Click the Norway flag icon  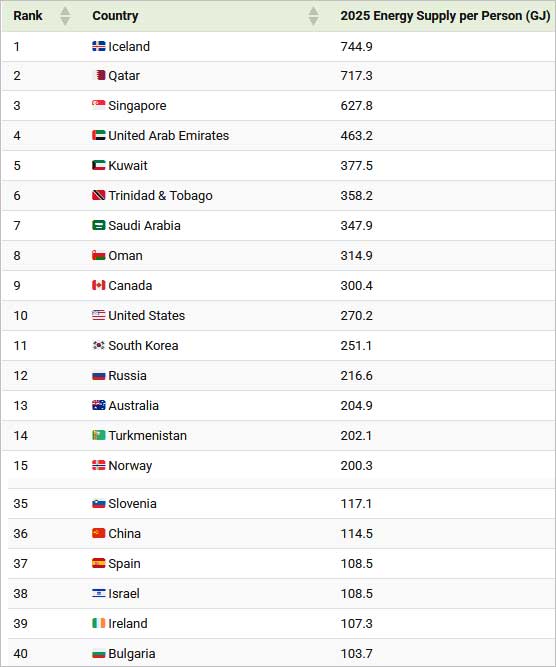tap(99, 465)
